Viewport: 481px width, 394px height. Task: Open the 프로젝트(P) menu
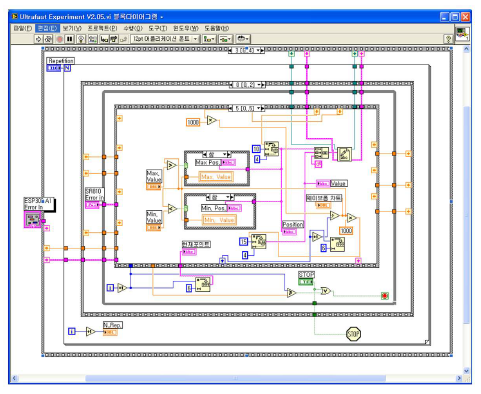[103, 28]
